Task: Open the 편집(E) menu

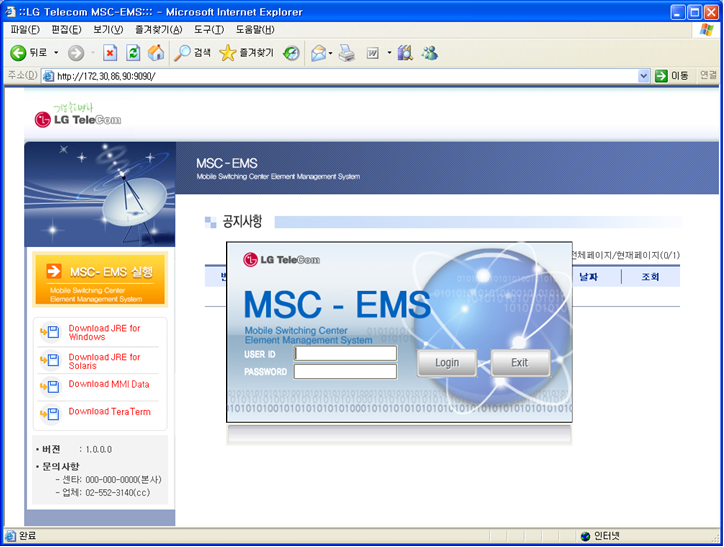Action: [66, 30]
